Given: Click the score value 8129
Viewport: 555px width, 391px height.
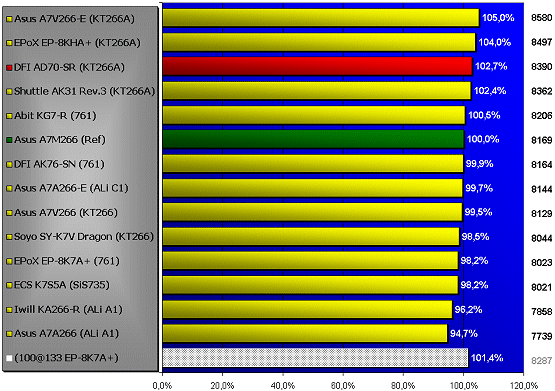Looking at the screenshot, I should [x=542, y=213].
